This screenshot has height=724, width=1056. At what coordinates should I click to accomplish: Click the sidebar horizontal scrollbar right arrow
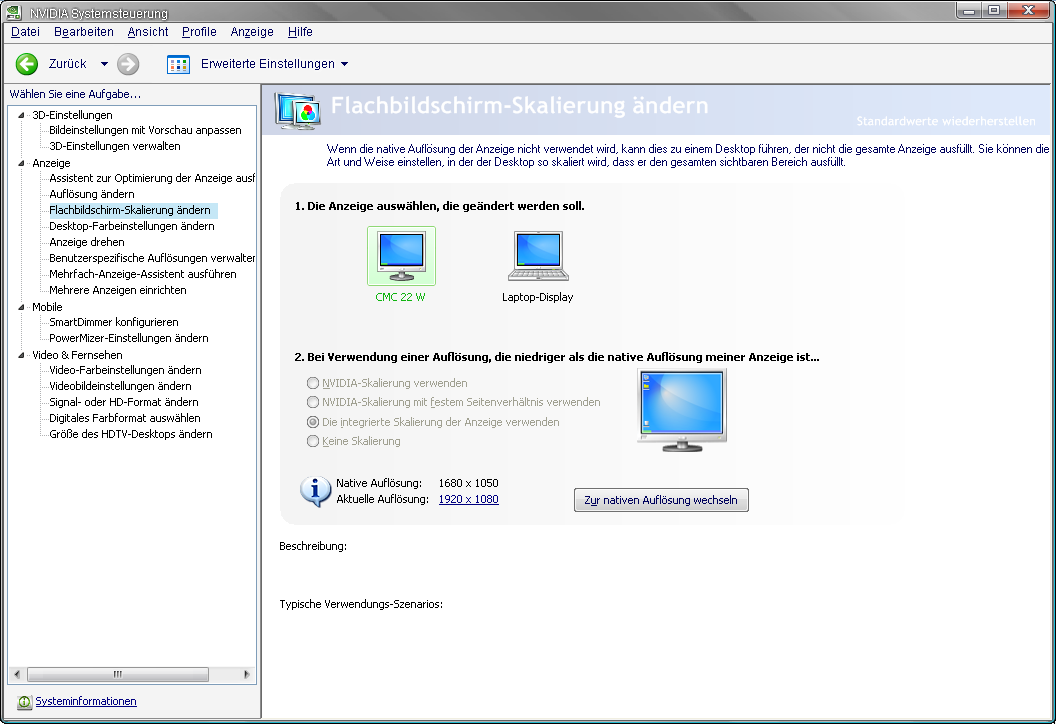[x=248, y=675]
